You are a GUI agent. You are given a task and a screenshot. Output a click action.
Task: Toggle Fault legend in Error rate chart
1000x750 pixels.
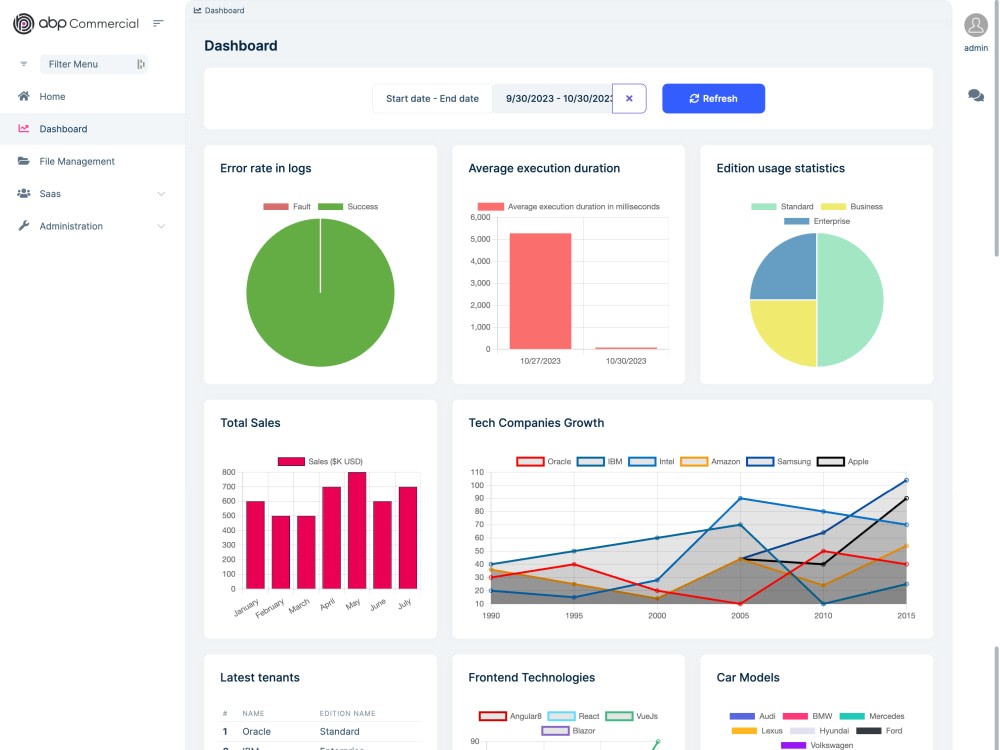(286, 207)
